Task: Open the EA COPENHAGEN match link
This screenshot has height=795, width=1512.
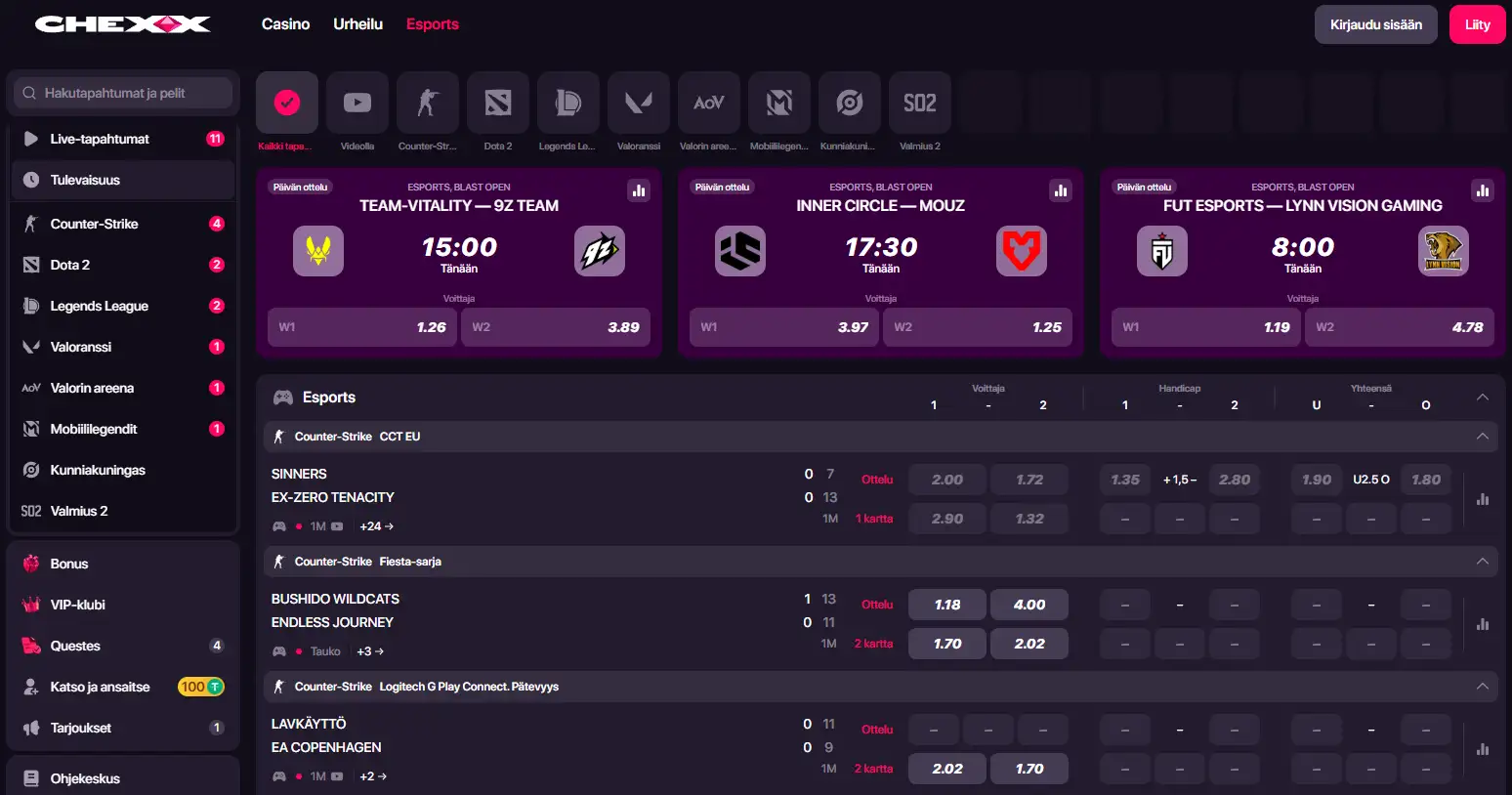Action: (326, 747)
